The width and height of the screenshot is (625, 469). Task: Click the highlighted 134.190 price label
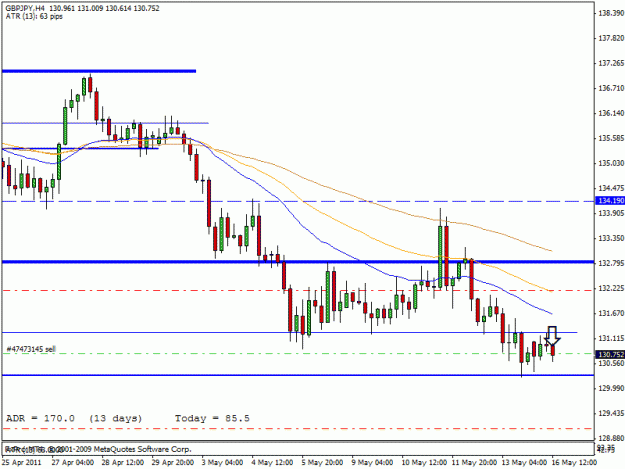pyautogui.click(x=609, y=201)
